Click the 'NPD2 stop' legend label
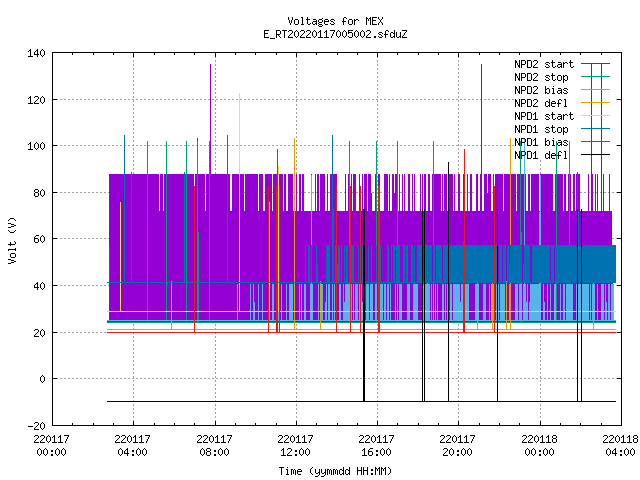 point(541,77)
